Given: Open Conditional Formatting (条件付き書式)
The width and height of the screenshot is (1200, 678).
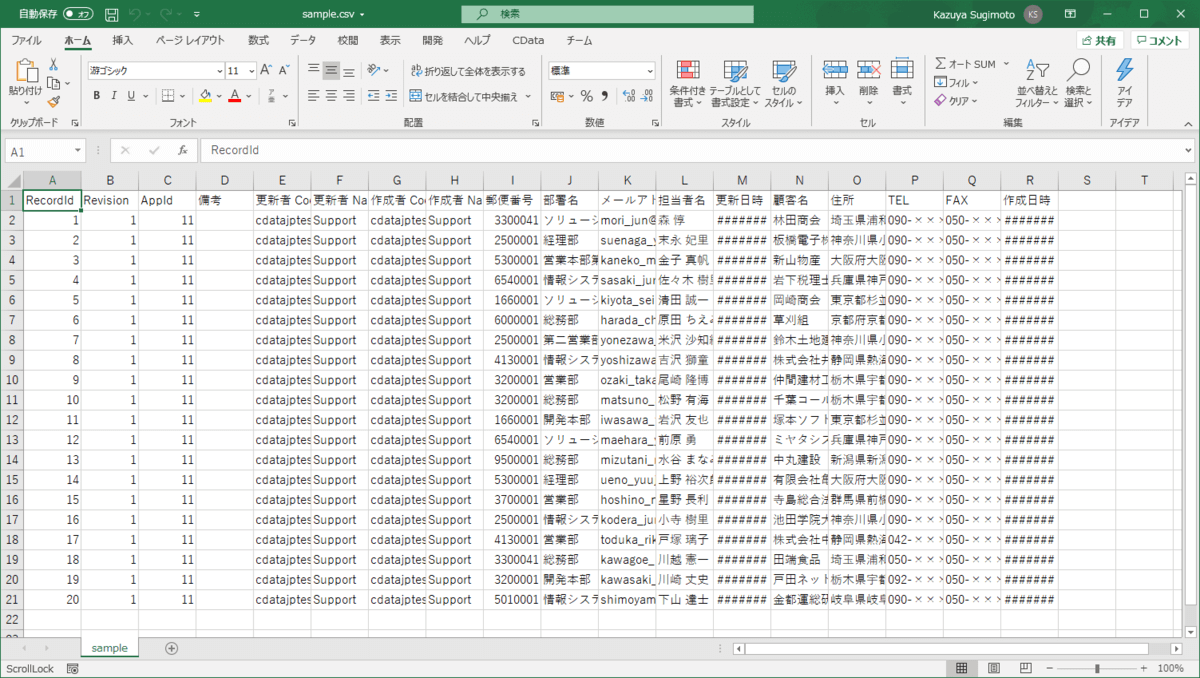Looking at the screenshot, I should point(687,84).
